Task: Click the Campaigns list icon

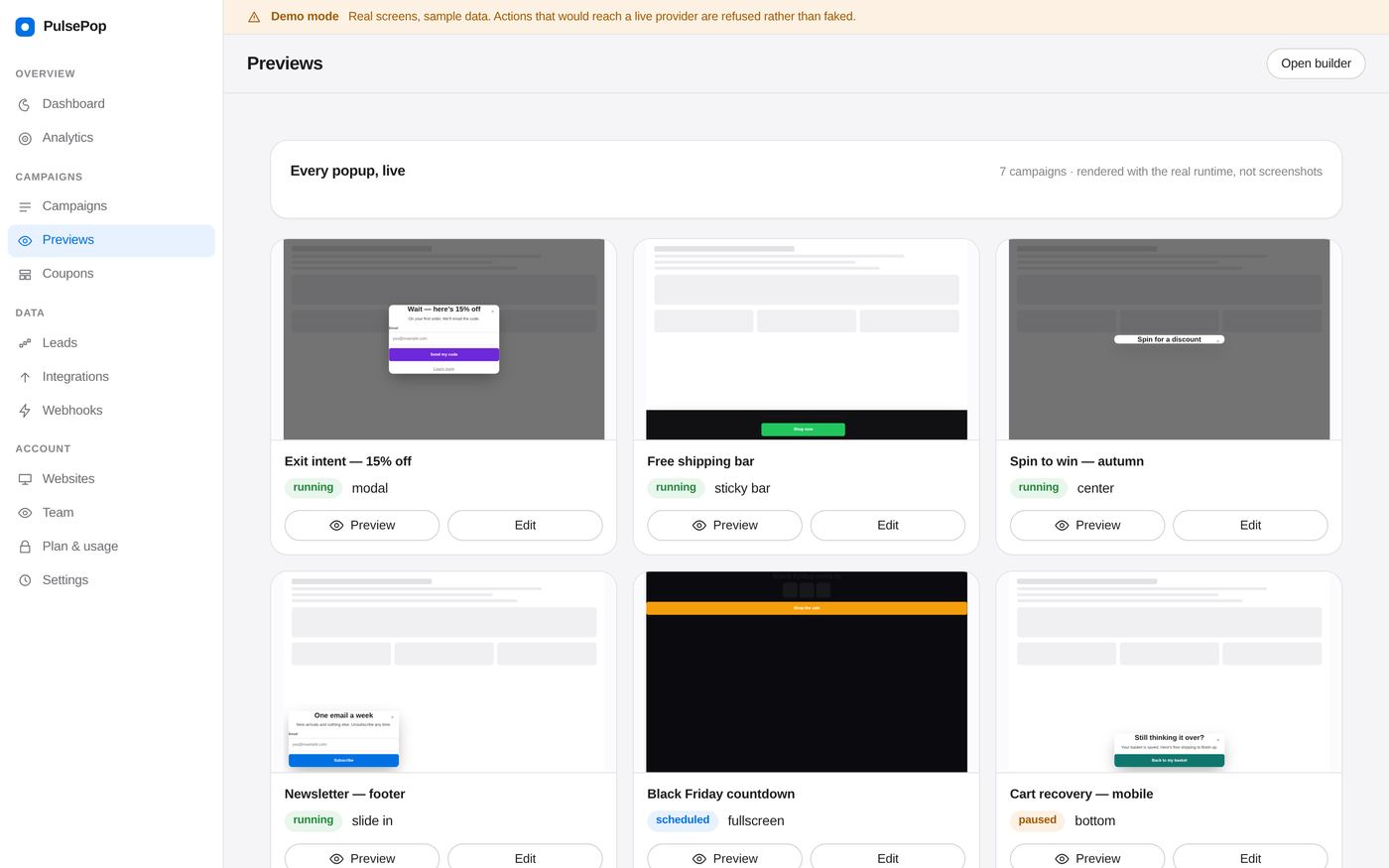Action: (25, 206)
